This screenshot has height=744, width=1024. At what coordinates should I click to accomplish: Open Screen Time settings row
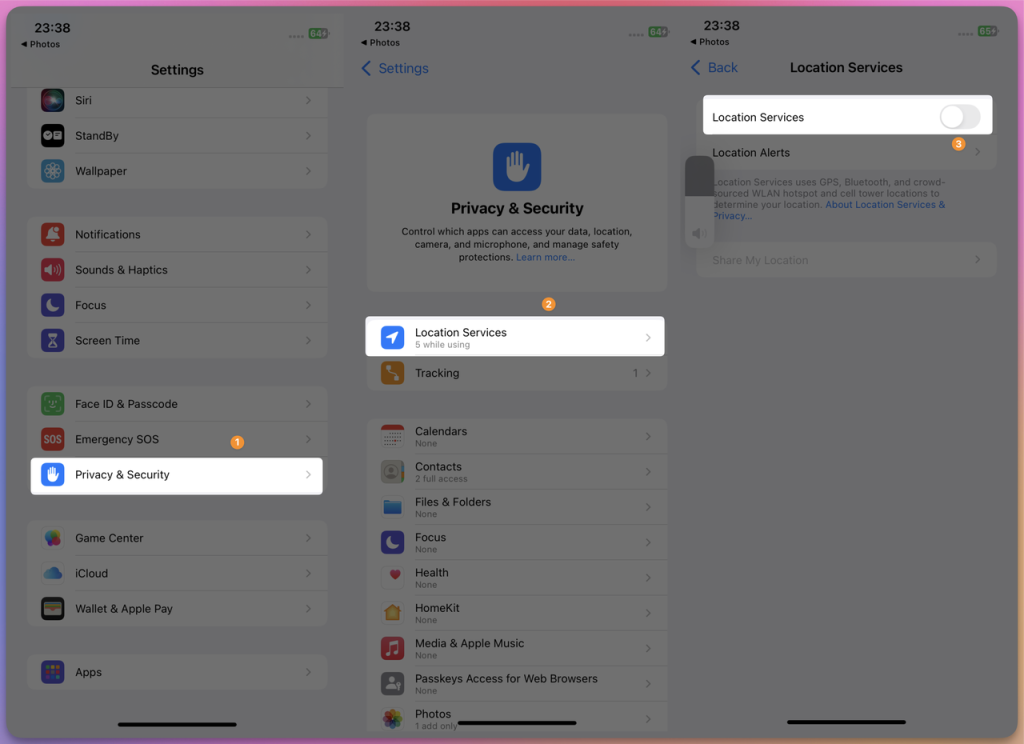(x=177, y=340)
